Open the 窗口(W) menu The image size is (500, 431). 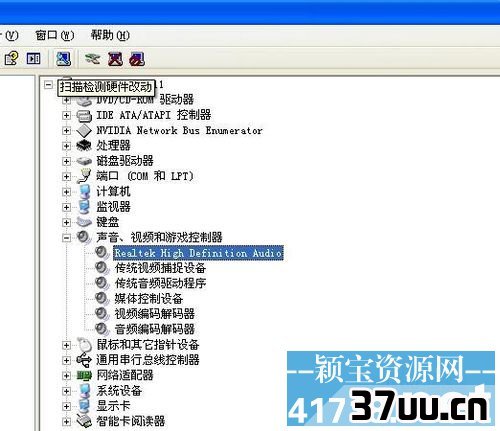(x=55, y=35)
